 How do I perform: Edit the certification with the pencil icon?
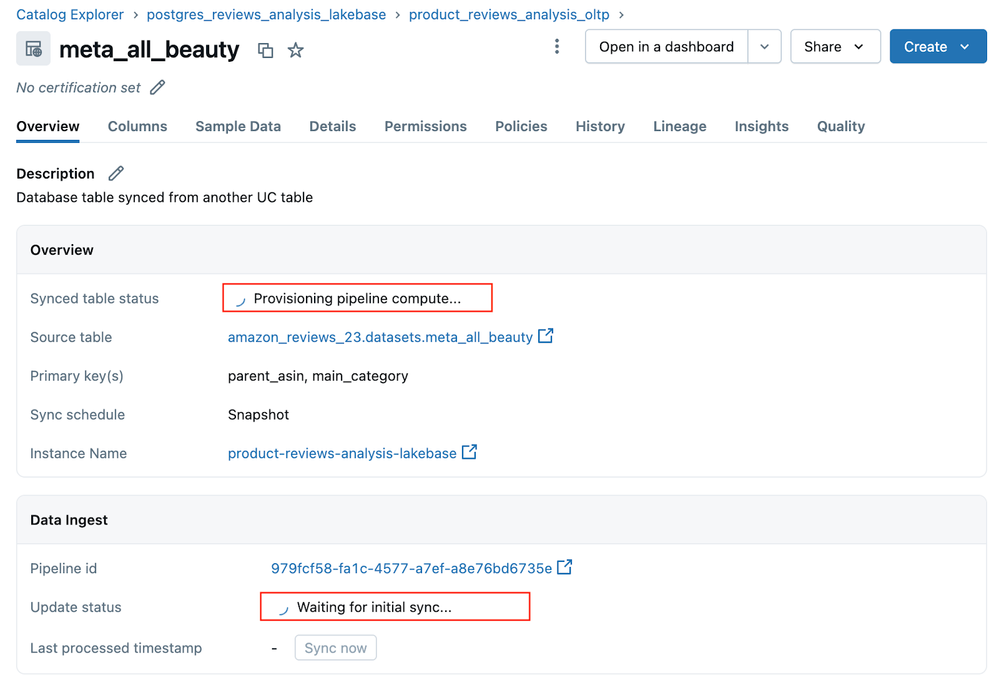click(157, 88)
